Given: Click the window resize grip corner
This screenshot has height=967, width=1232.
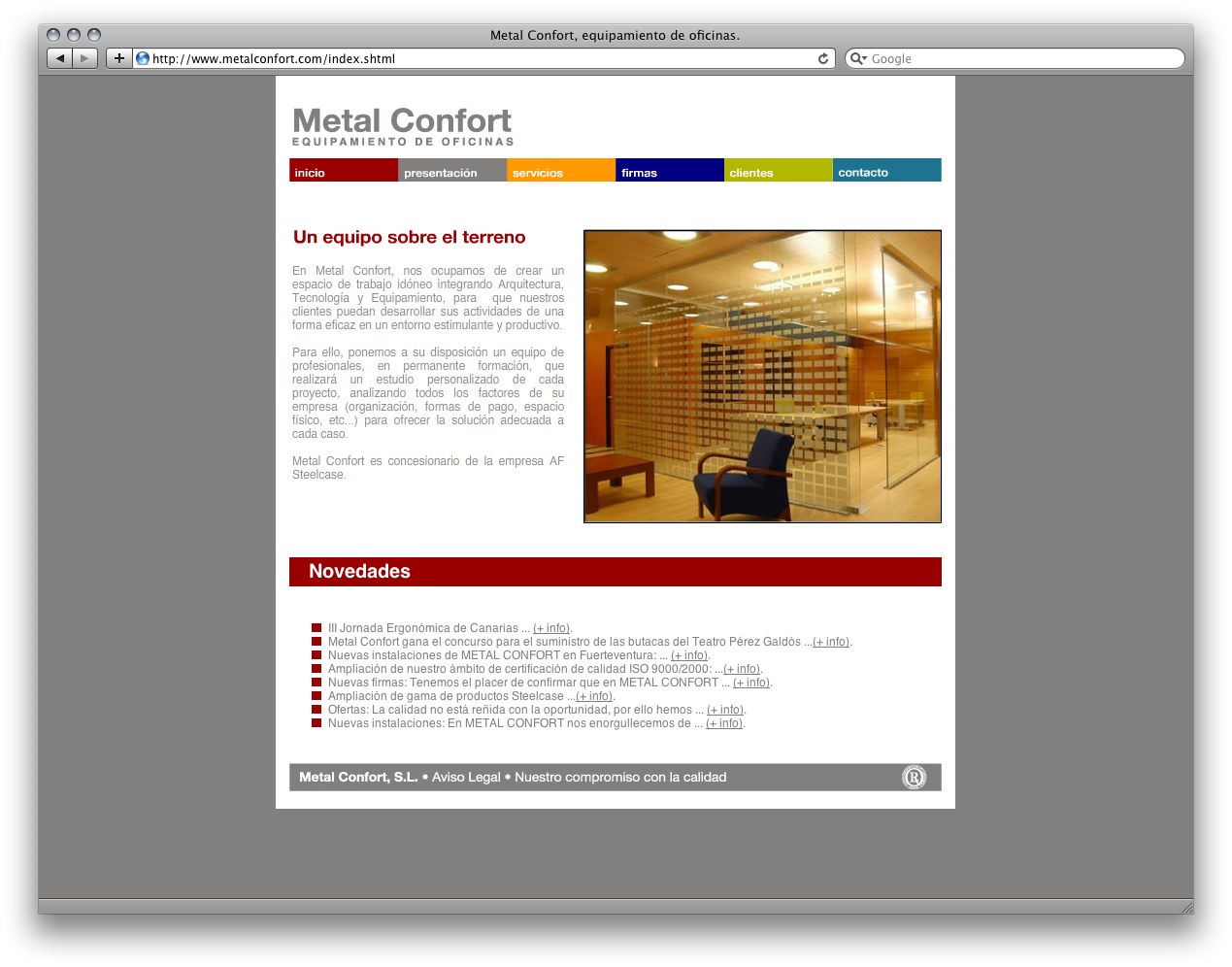Looking at the screenshot, I should 1186,907.
